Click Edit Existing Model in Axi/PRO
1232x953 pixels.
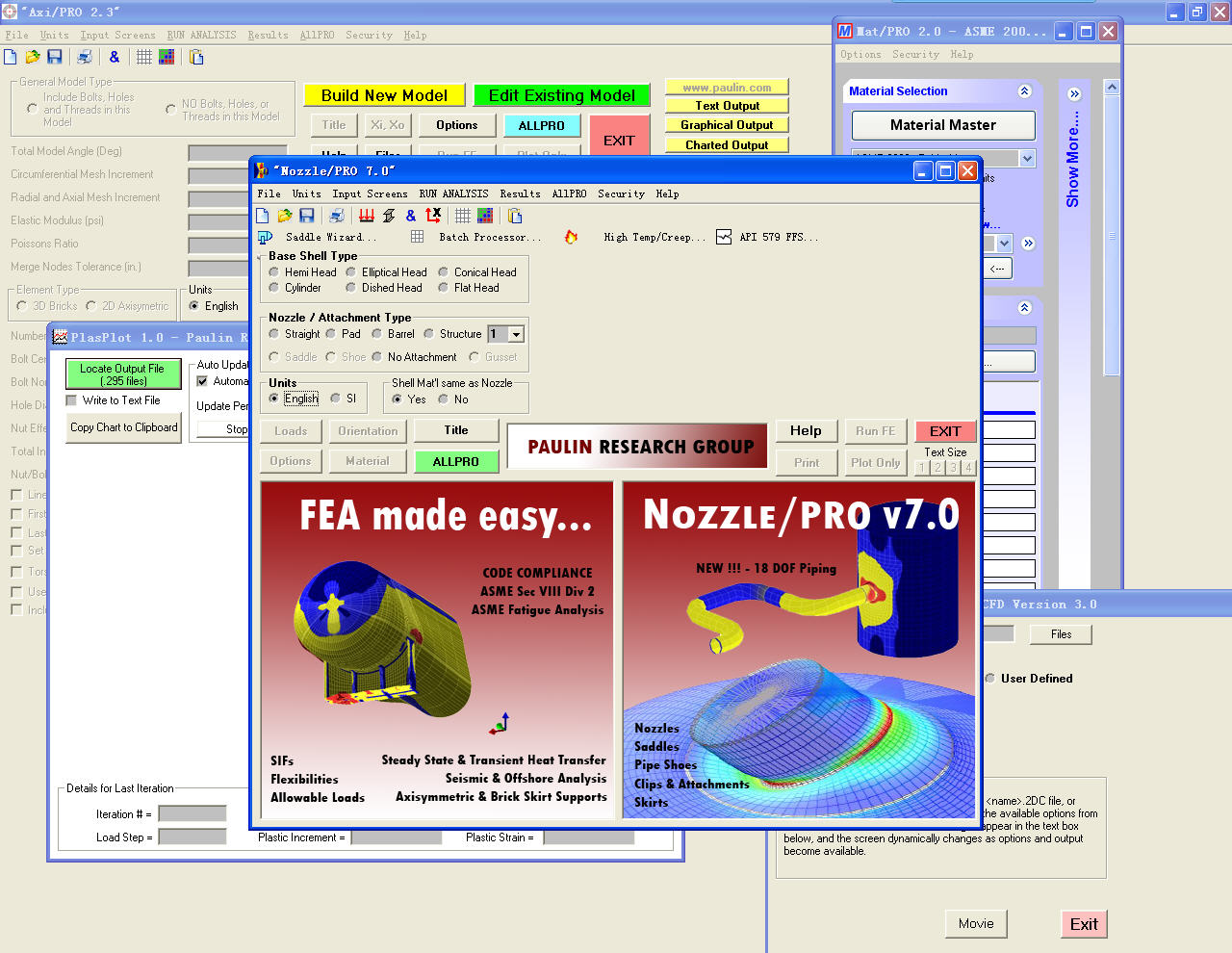click(x=561, y=95)
